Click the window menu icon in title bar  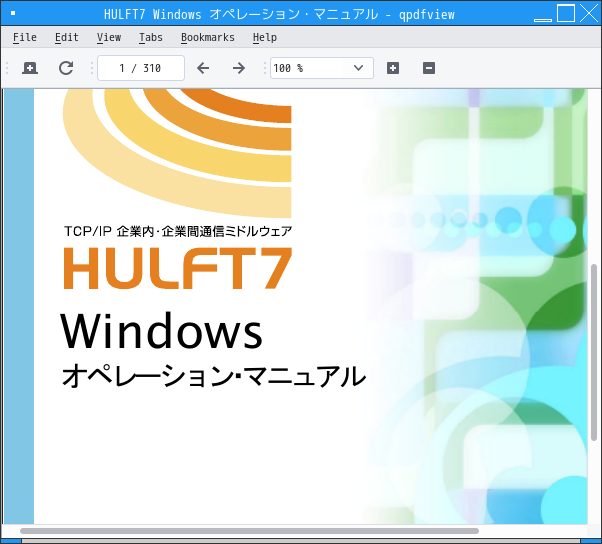13,13
